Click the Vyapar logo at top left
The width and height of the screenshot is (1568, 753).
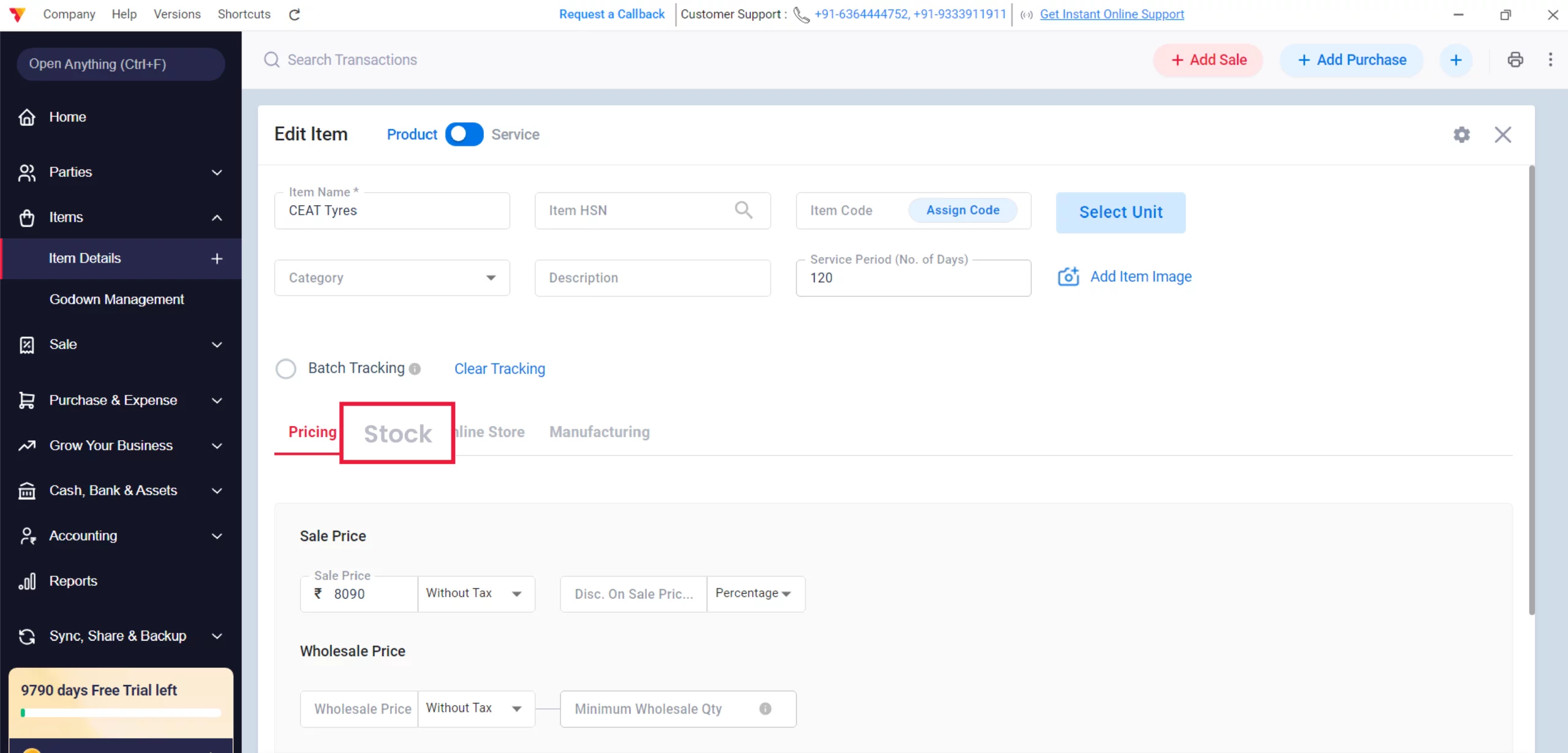click(17, 13)
